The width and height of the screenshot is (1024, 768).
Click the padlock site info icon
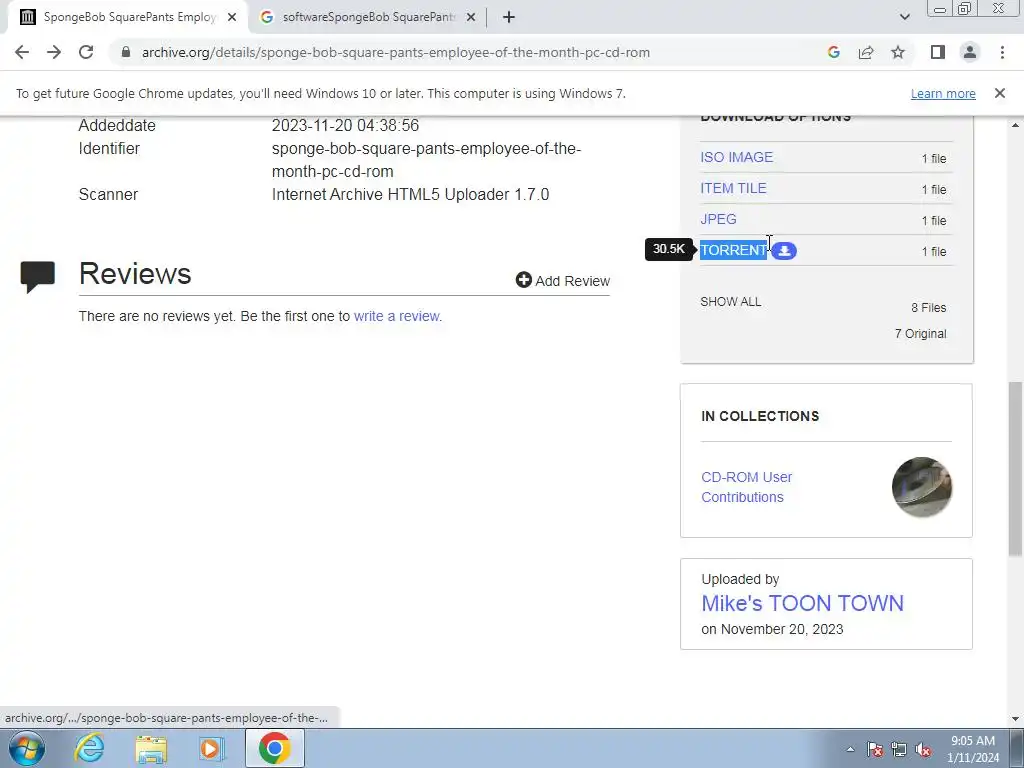[x=126, y=52]
